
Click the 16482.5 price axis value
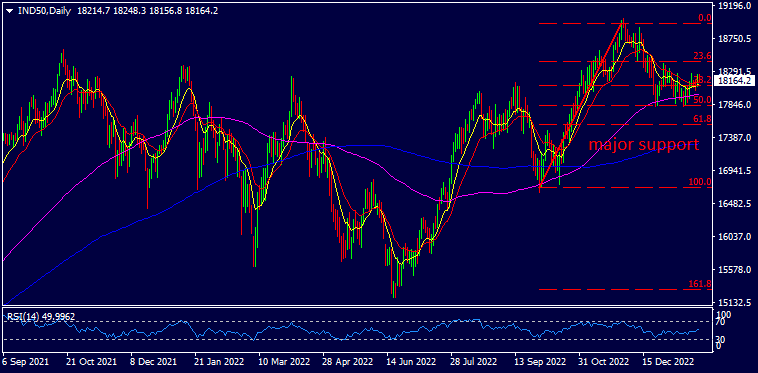click(x=734, y=203)
